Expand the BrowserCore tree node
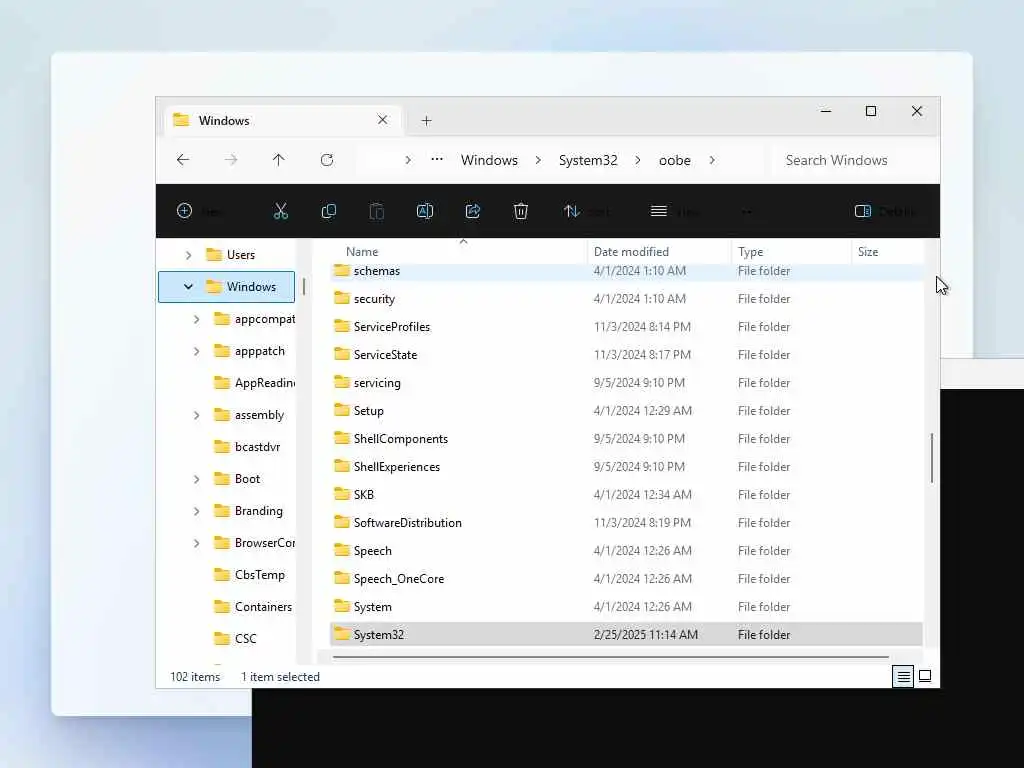Image resolution: width=1024 pixels, height=768 pixels. tap(197, 543)
